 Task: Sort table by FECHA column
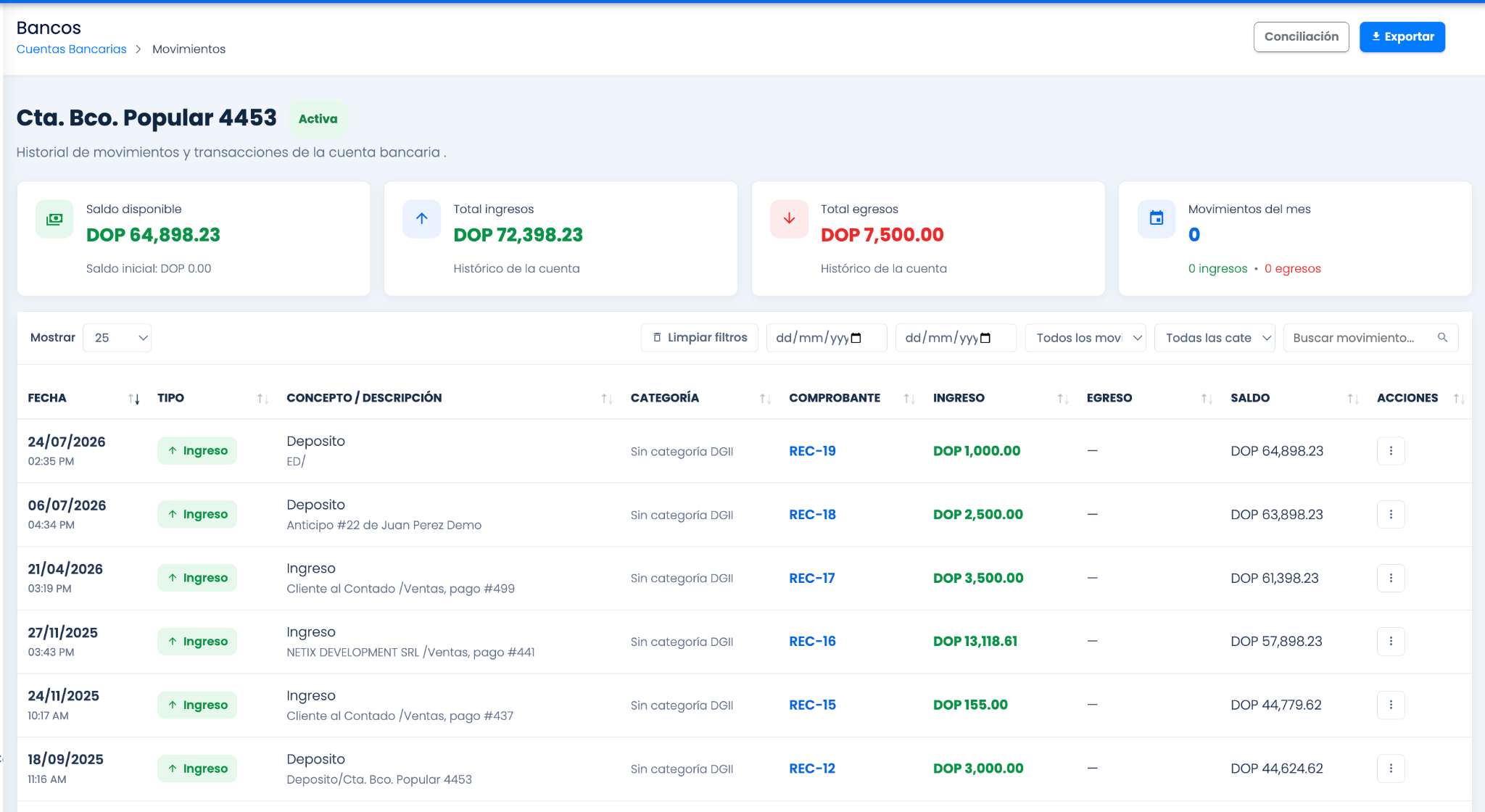134,399
